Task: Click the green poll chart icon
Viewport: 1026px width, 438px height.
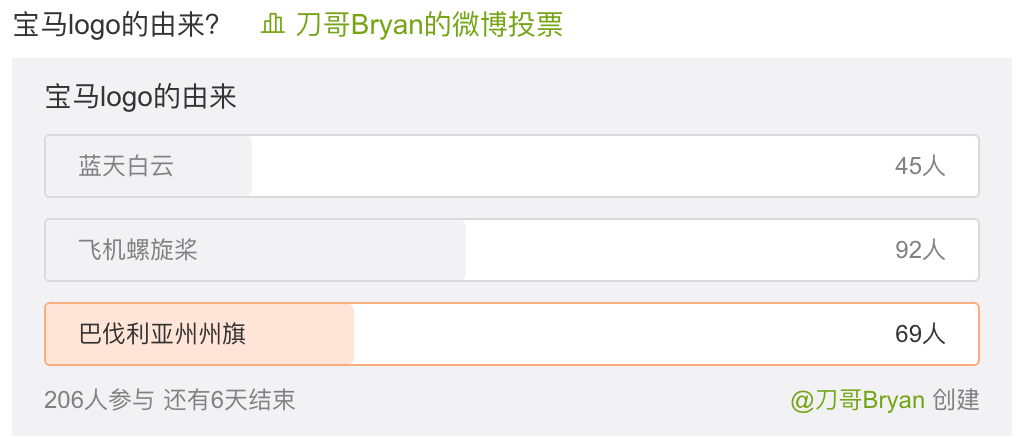Action: (x=273, y=25)
